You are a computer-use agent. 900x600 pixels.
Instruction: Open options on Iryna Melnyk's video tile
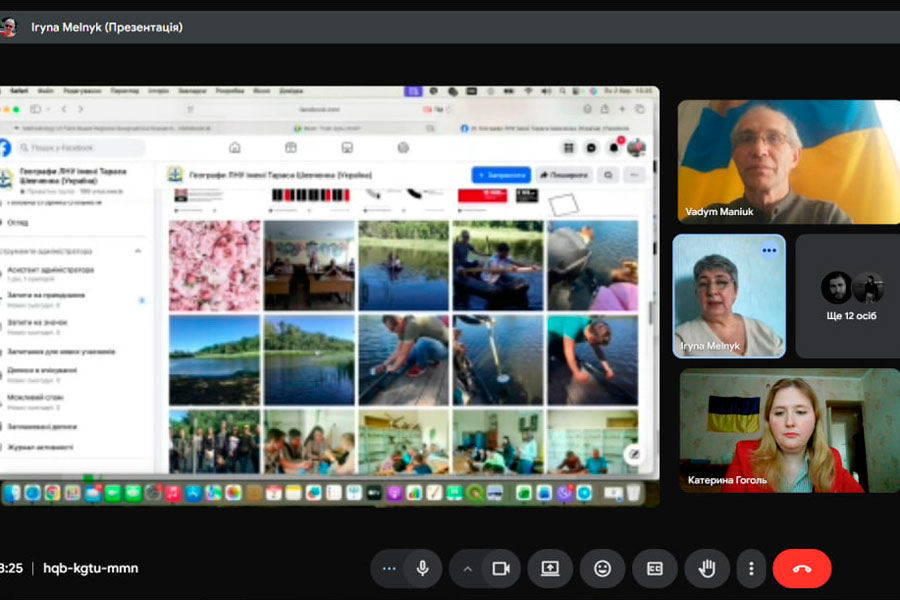pyautogui.click(x=769, y=250)
